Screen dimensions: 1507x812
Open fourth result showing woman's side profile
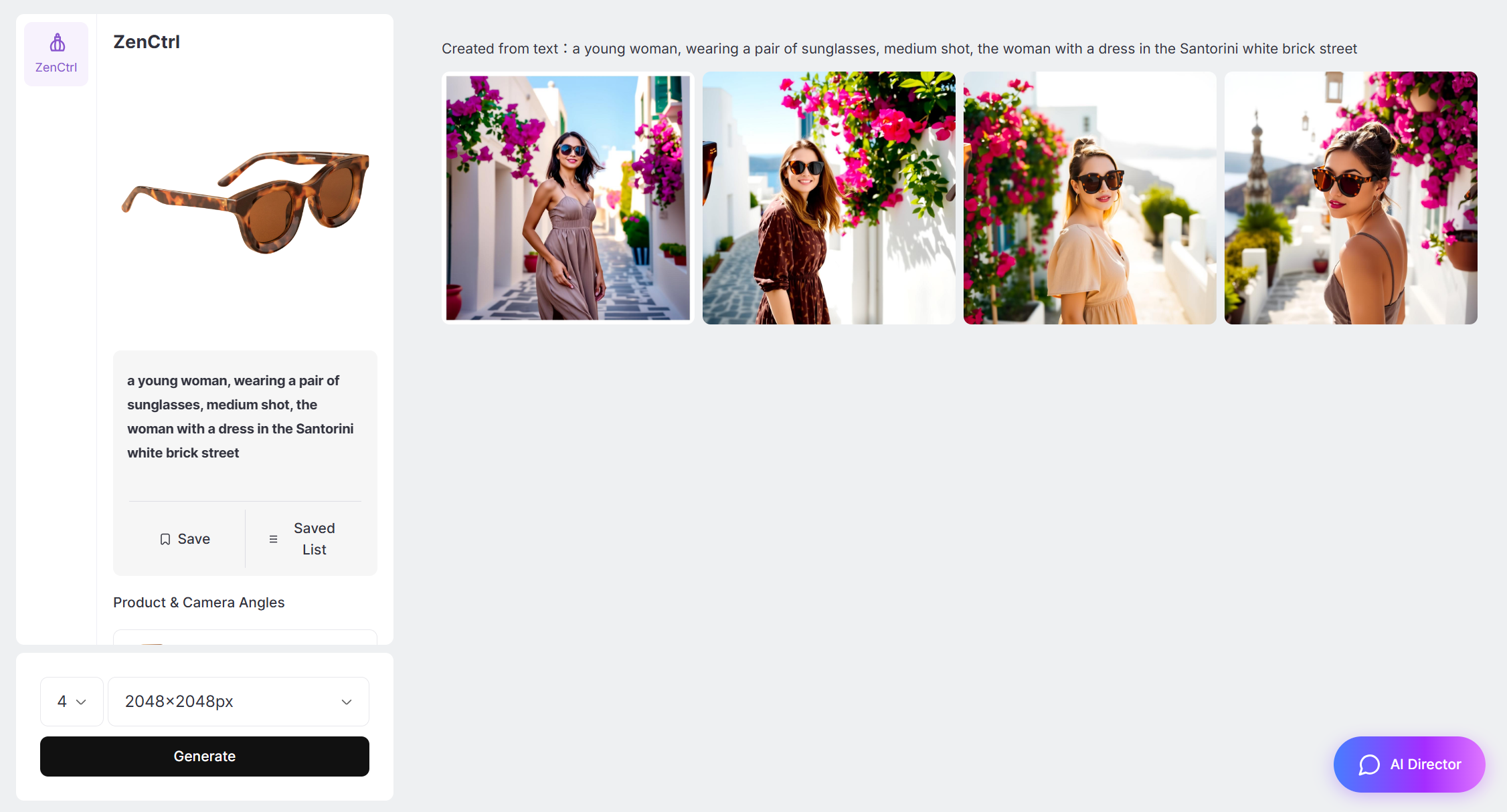tap(1350, 198)
